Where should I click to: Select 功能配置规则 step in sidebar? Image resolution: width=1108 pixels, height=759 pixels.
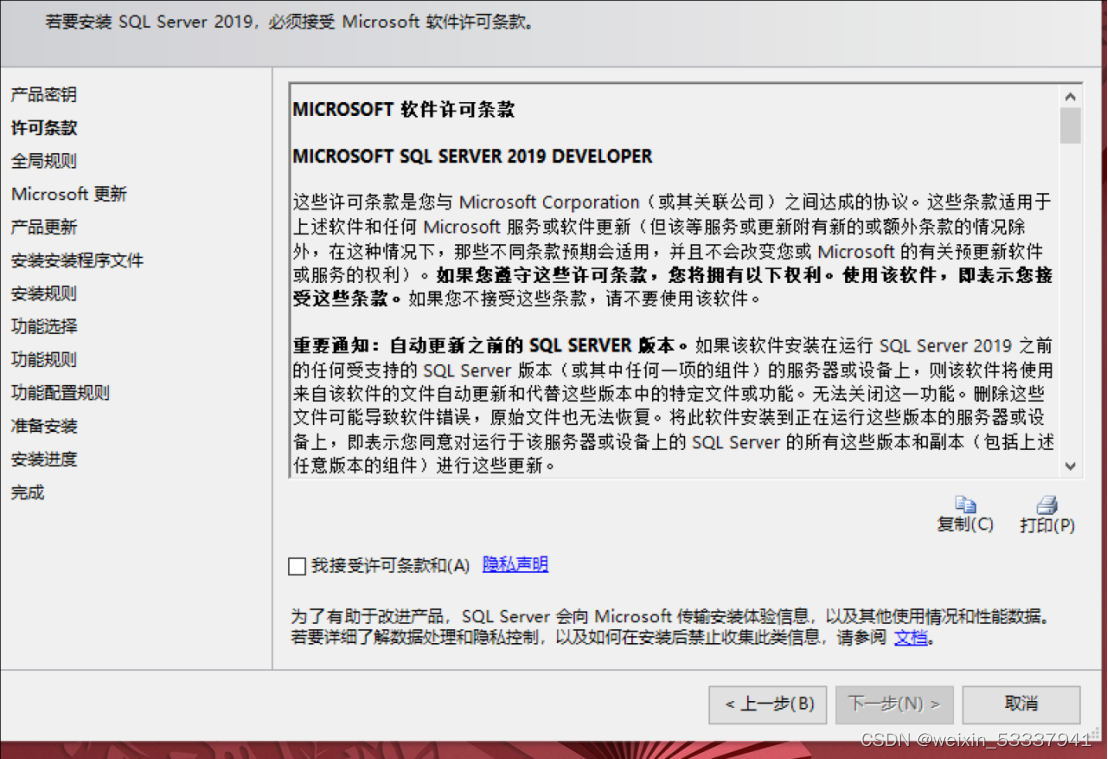pyautogui.click(x=61, y=393)
